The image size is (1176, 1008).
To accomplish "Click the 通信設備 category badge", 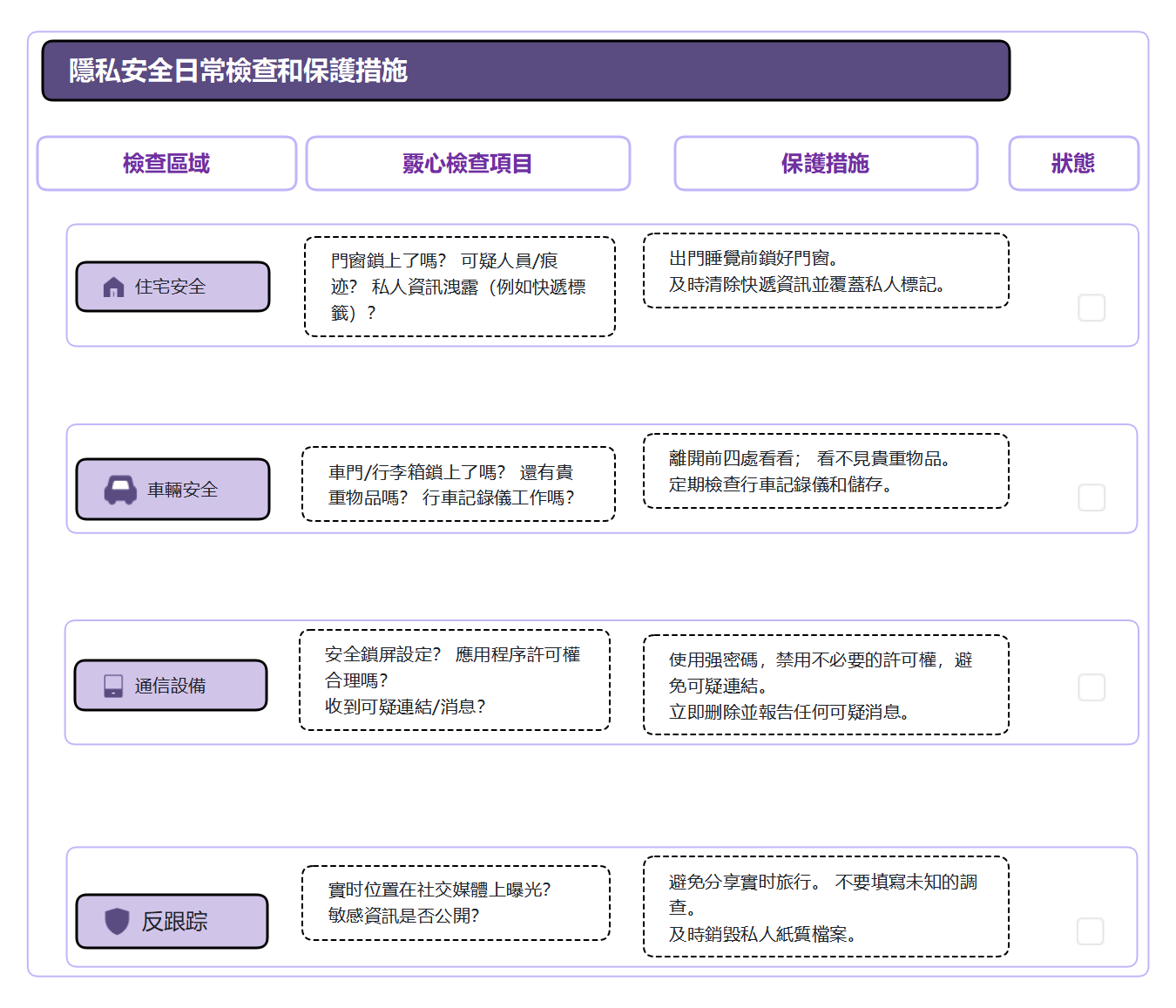I will tap(171, 685).
